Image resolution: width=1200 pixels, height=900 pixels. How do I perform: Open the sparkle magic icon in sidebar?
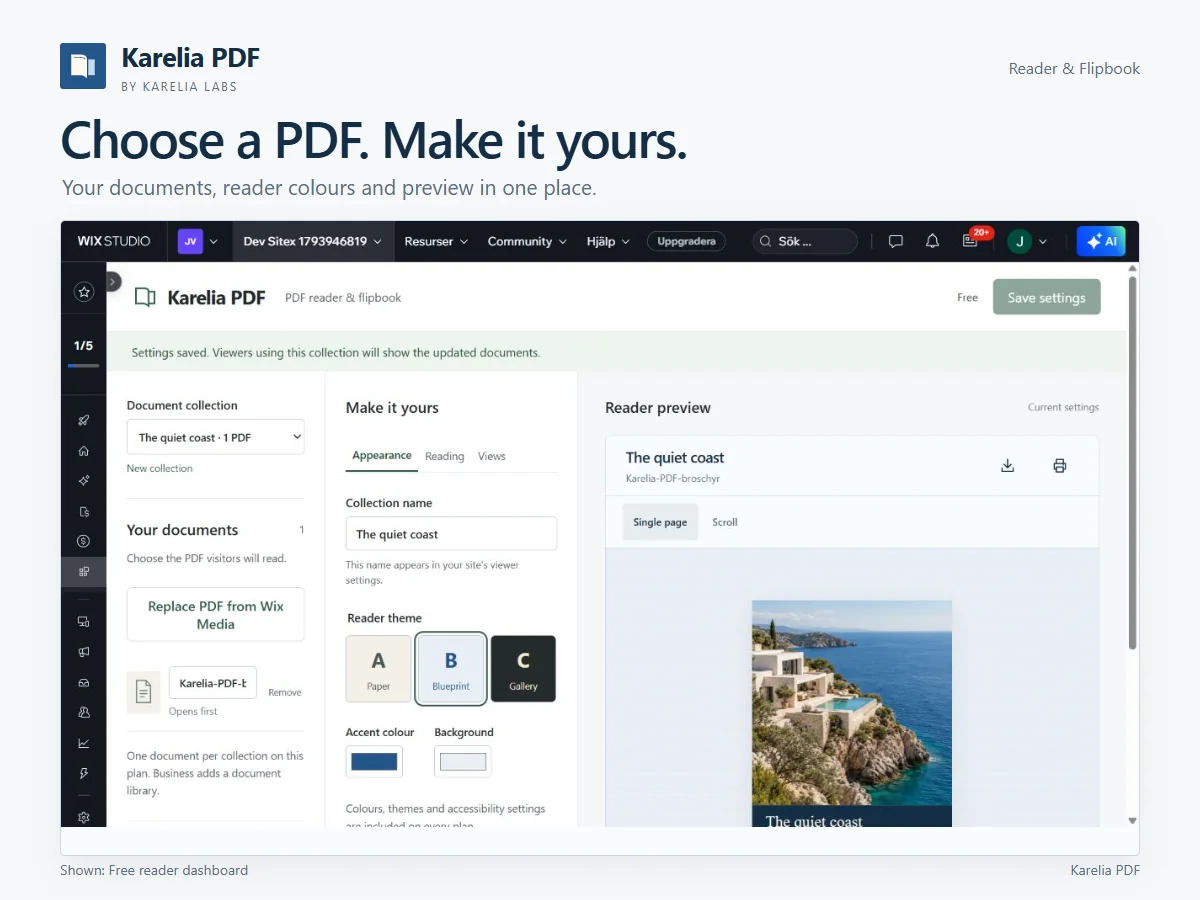(84, 481)
